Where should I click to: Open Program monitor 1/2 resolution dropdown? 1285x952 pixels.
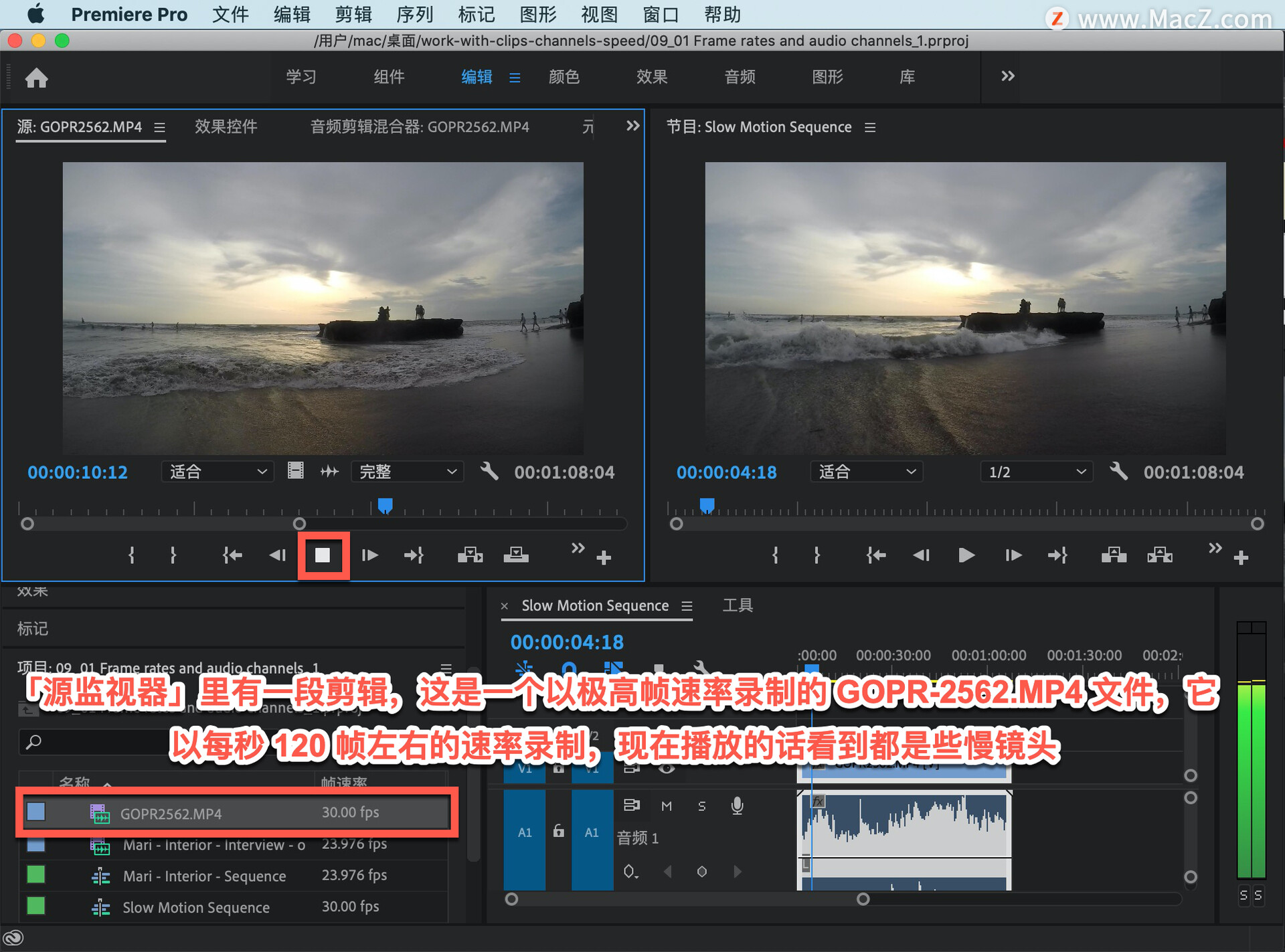coord(1036,472)
